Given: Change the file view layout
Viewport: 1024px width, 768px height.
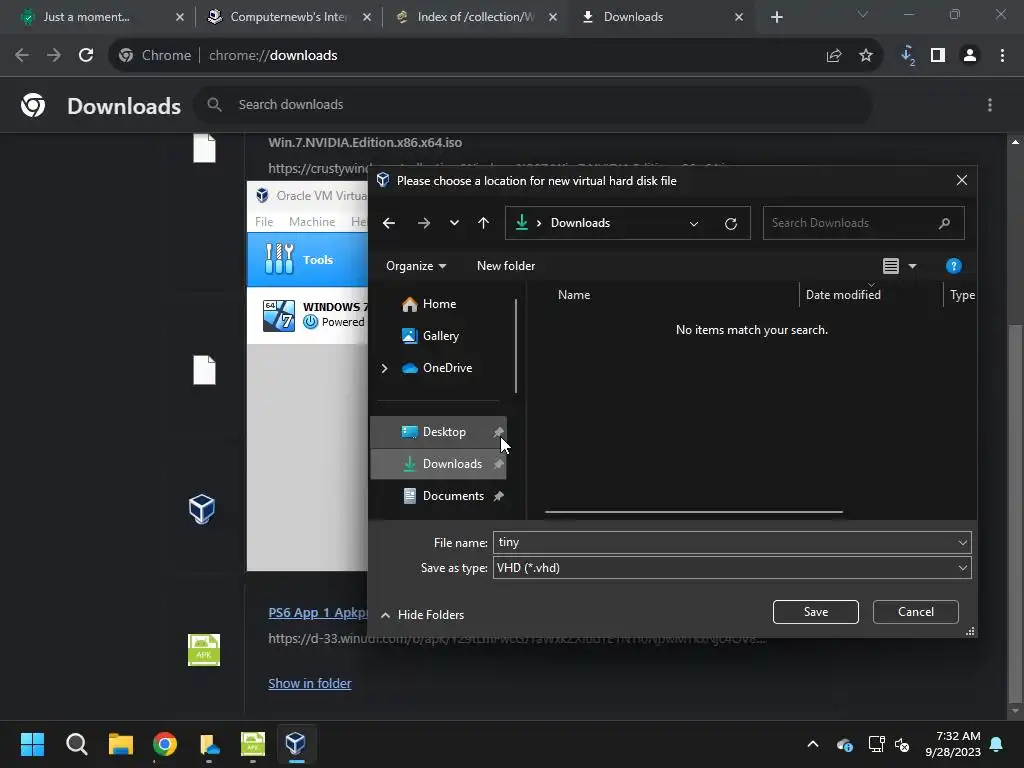Looking at the screenshot, I should pyautogui.click(x=891, y=266).
